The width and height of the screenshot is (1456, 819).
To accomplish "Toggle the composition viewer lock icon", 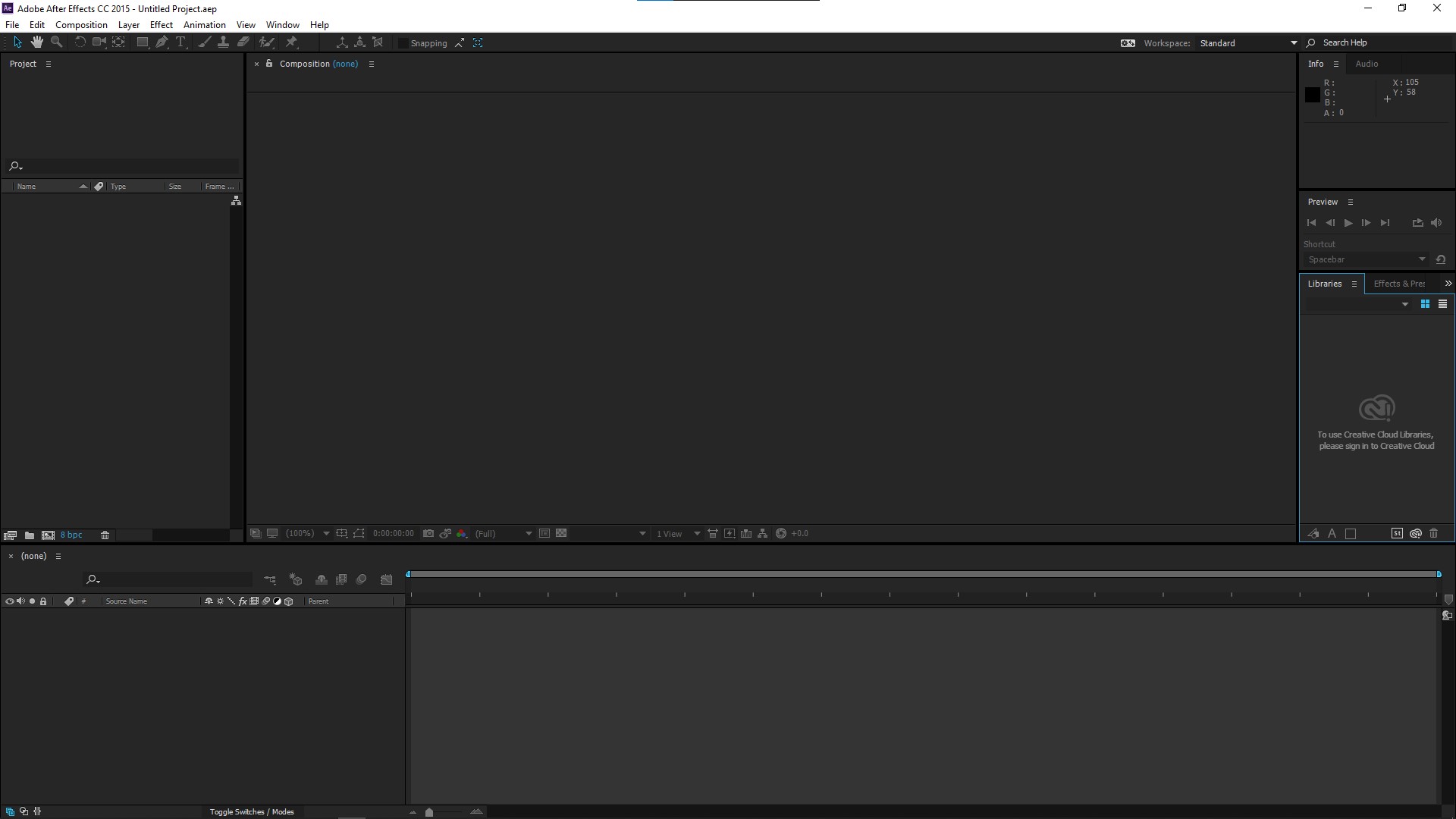I will [x=269, y=64].
